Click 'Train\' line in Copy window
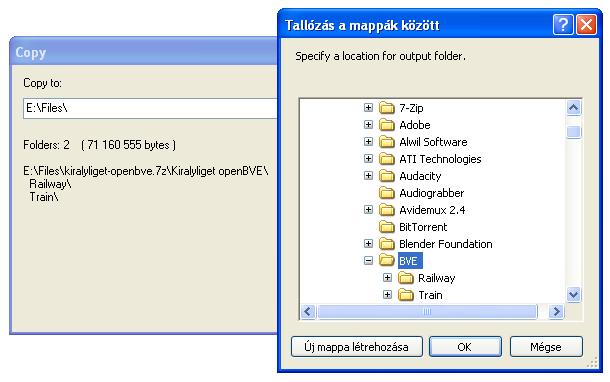The image size is (610, 382). 44,196
